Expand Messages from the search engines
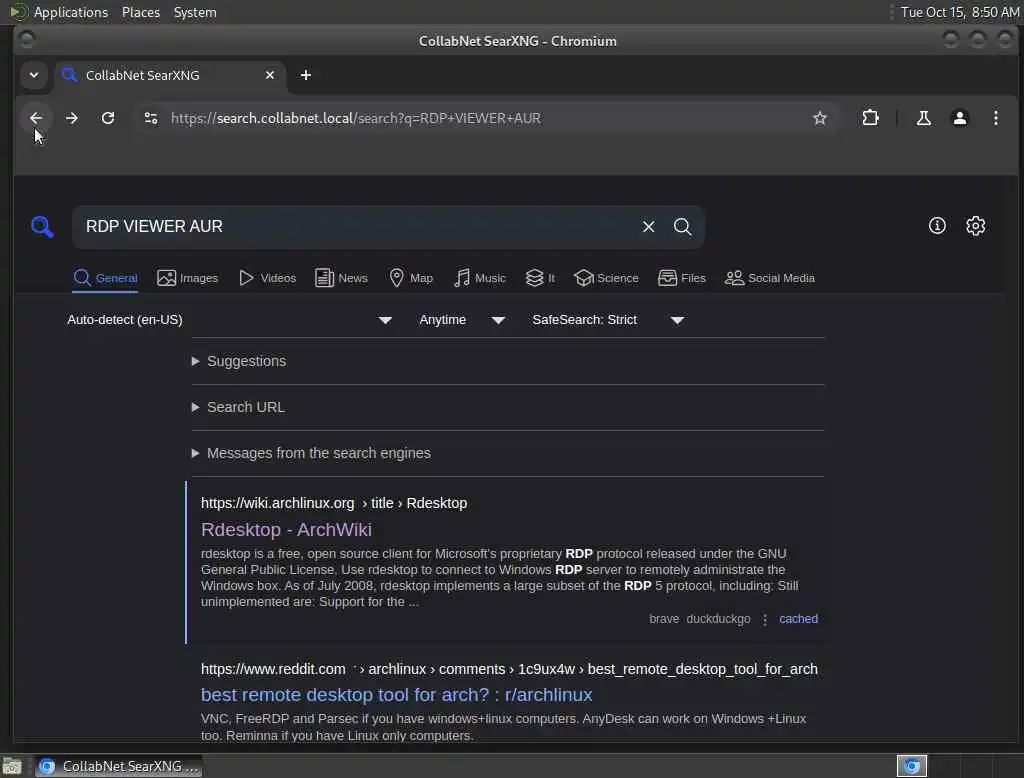 (x=311, y=453)
